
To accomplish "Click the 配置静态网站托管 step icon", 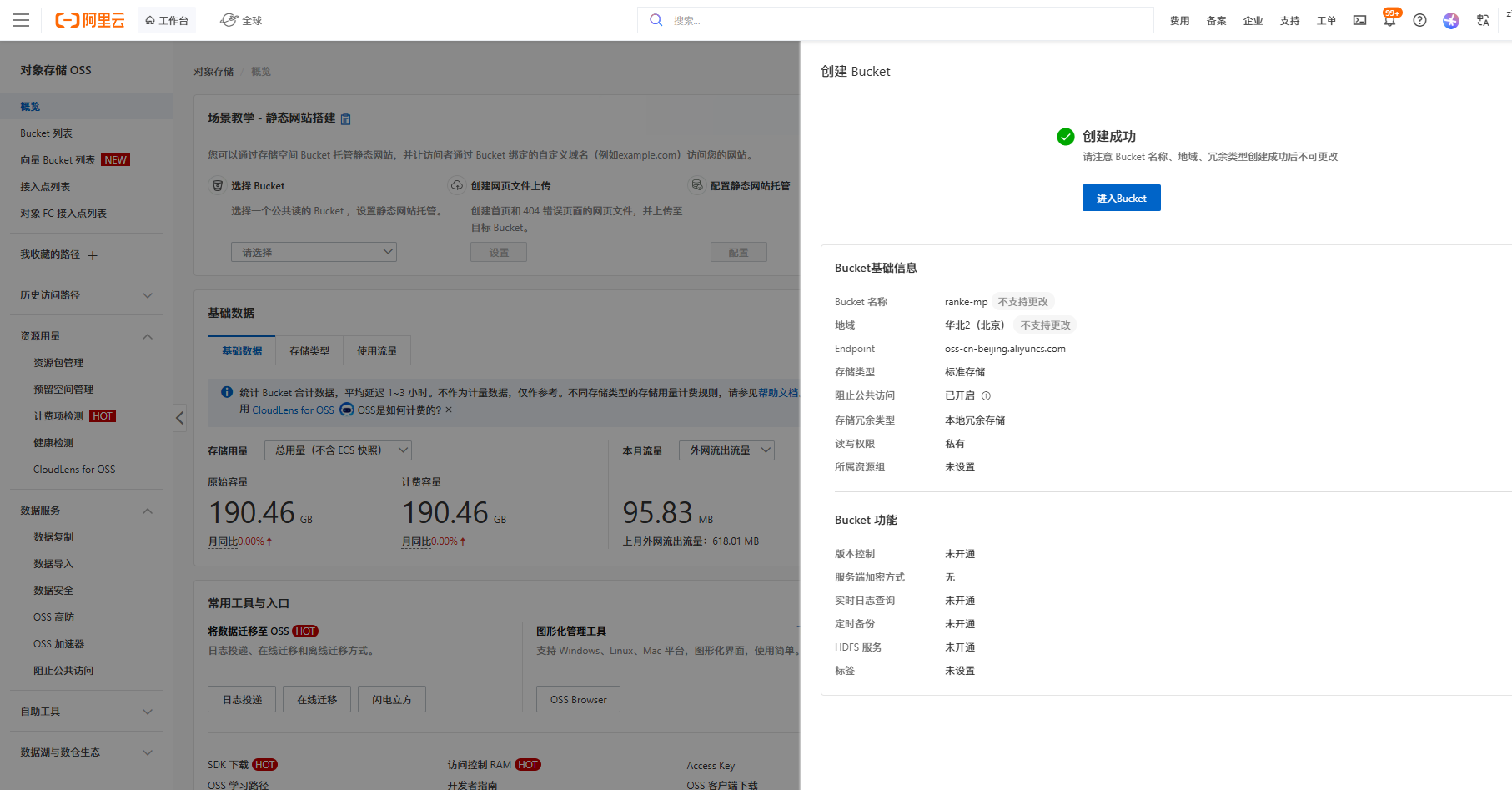I will tap(696, 185).
